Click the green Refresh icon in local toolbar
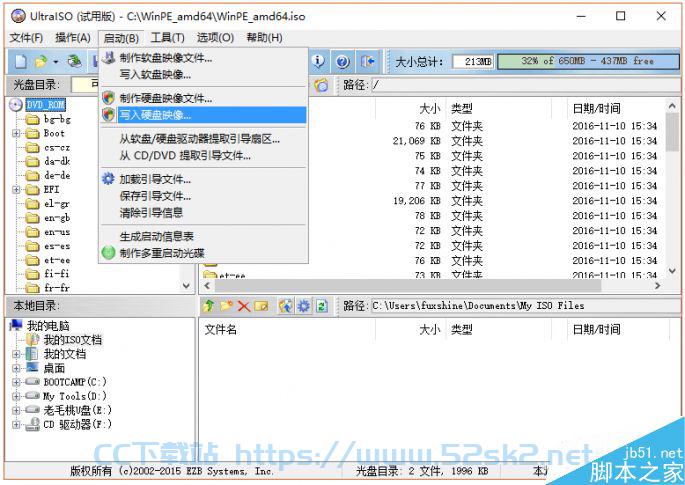The height and width of the screenshot is (485, 685). [x=322, y=306]
